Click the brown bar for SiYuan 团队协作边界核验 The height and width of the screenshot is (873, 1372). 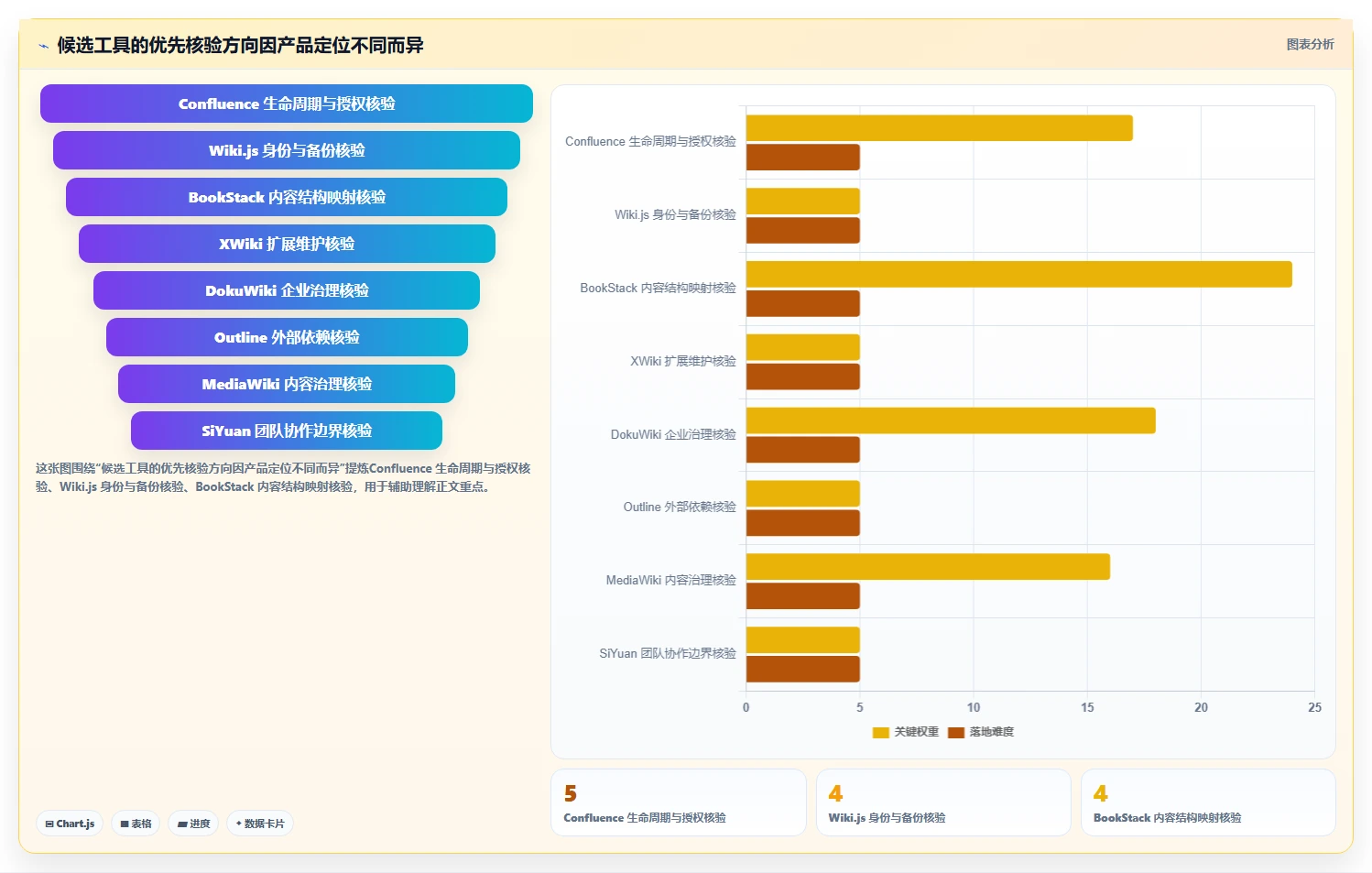coord(802,670)
